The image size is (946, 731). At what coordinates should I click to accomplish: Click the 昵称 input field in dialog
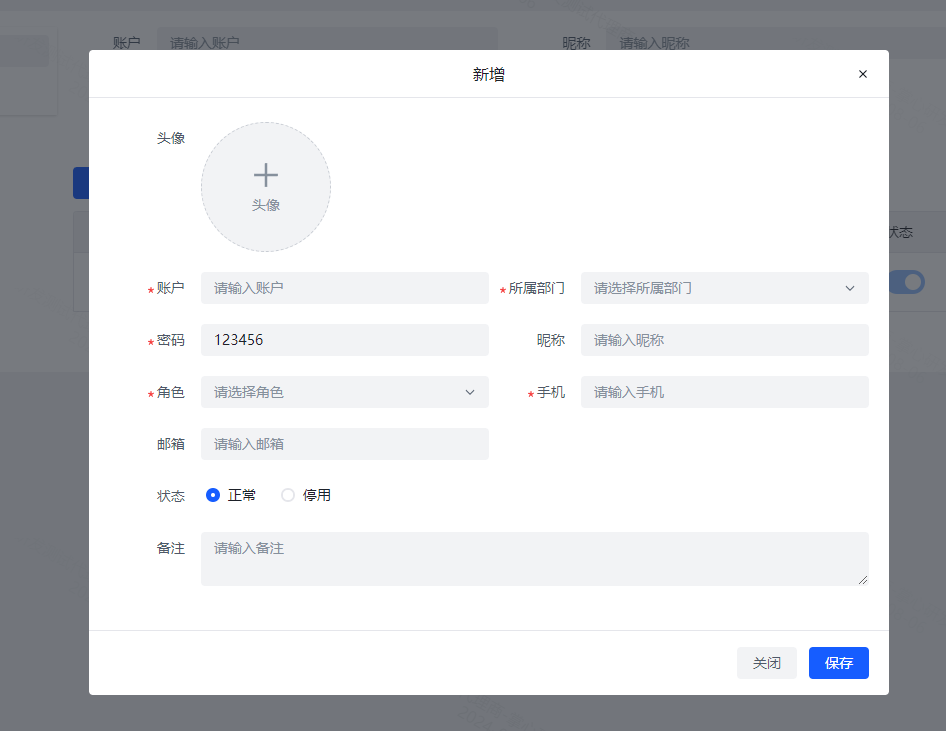(x=724, y=340)
